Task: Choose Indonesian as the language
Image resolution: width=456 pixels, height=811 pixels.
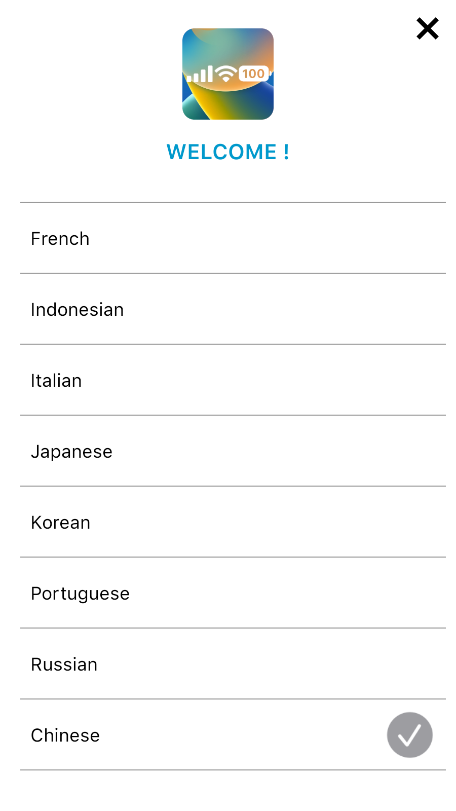Action: pyautogui.click(x=233, y=309)
